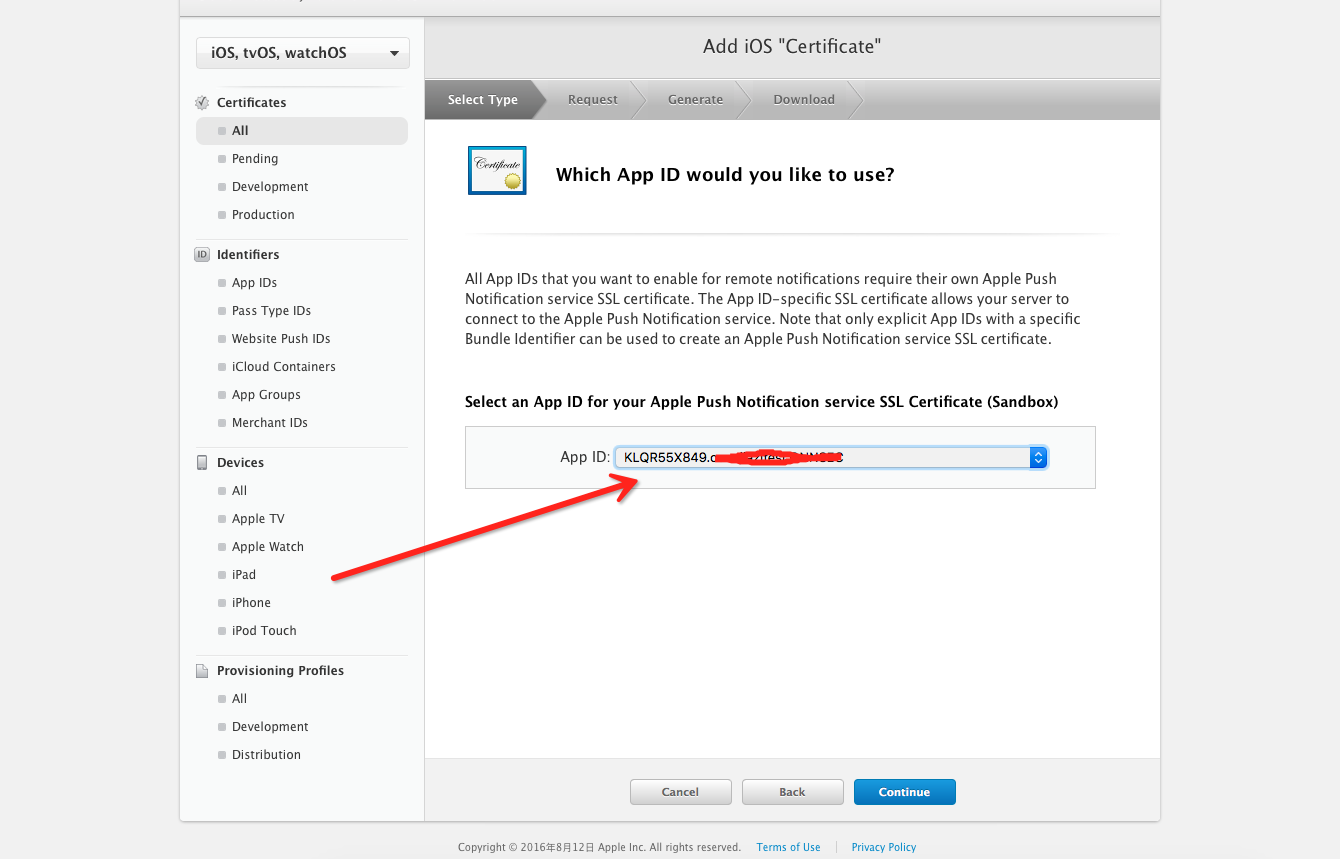Show Pending certificates
Image resolution: width=1340 pixels, height=859 pixels.
255,159
